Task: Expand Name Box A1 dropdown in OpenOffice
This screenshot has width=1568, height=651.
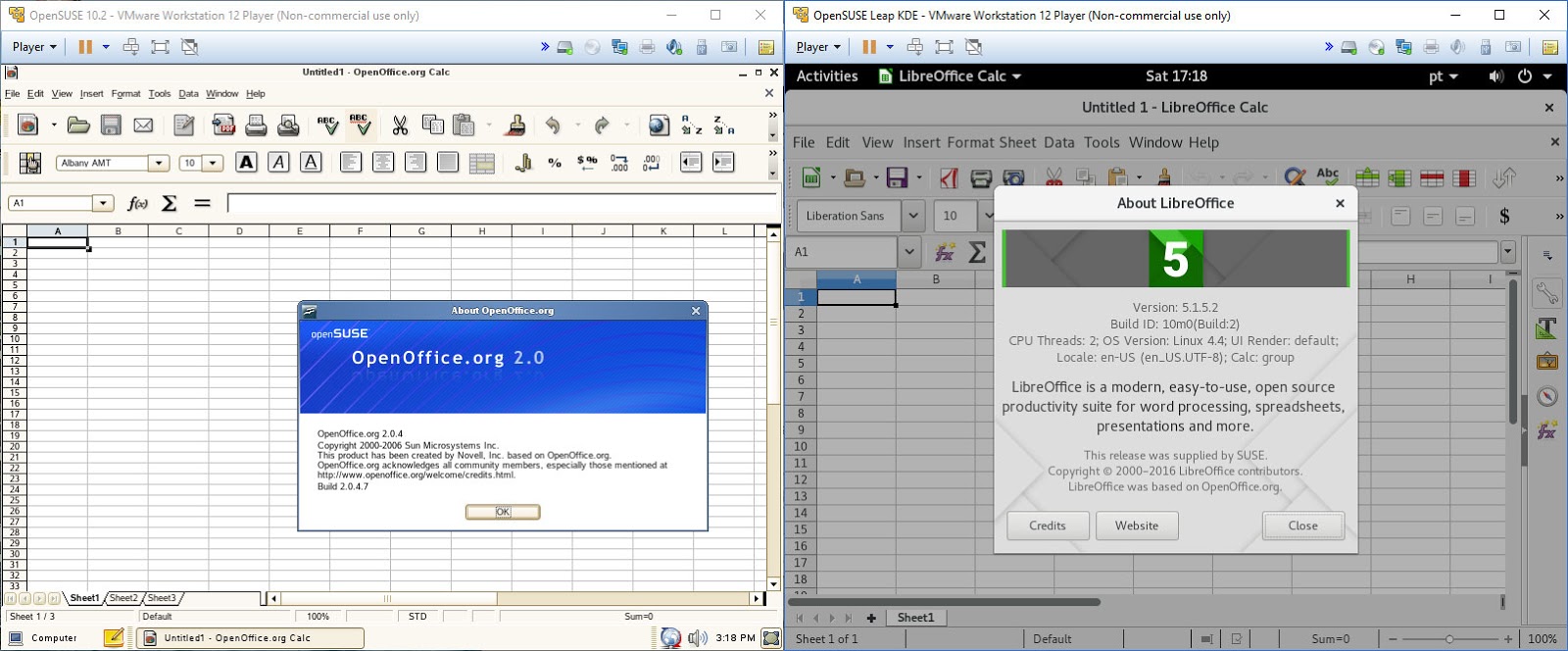Action: pos(103,203)
